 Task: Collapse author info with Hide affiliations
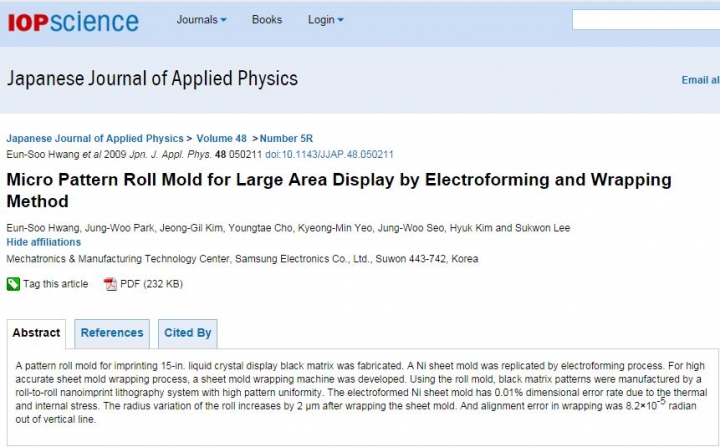(44, 242)
